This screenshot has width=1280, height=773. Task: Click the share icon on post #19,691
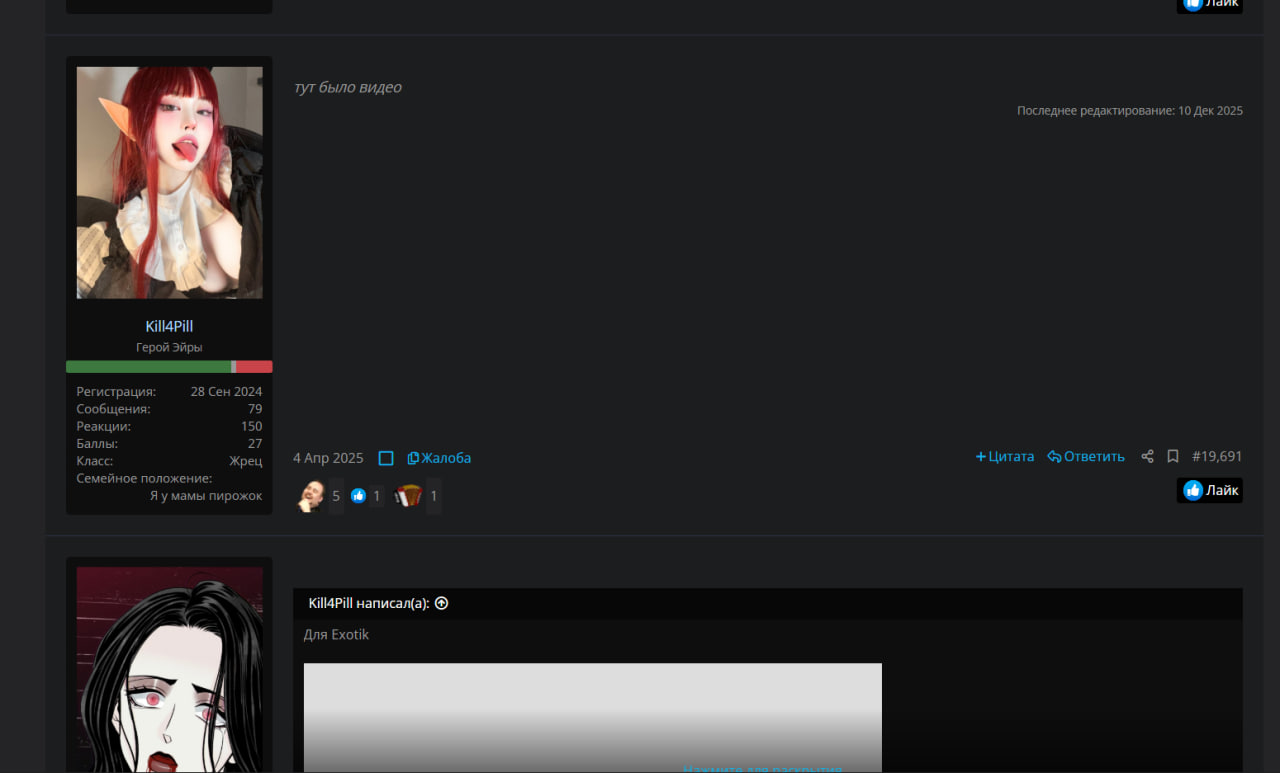point(1147,457)
